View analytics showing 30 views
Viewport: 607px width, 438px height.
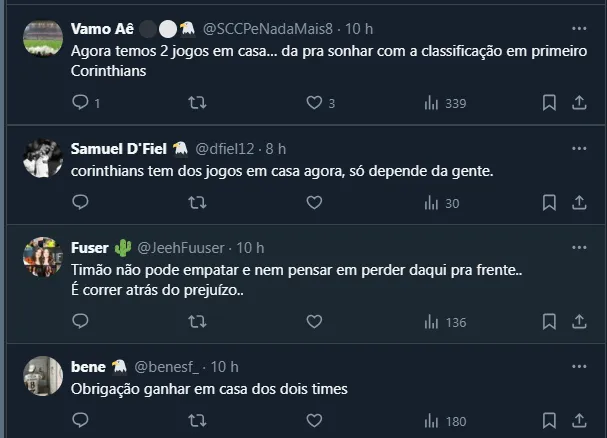[x=441, y=203]
